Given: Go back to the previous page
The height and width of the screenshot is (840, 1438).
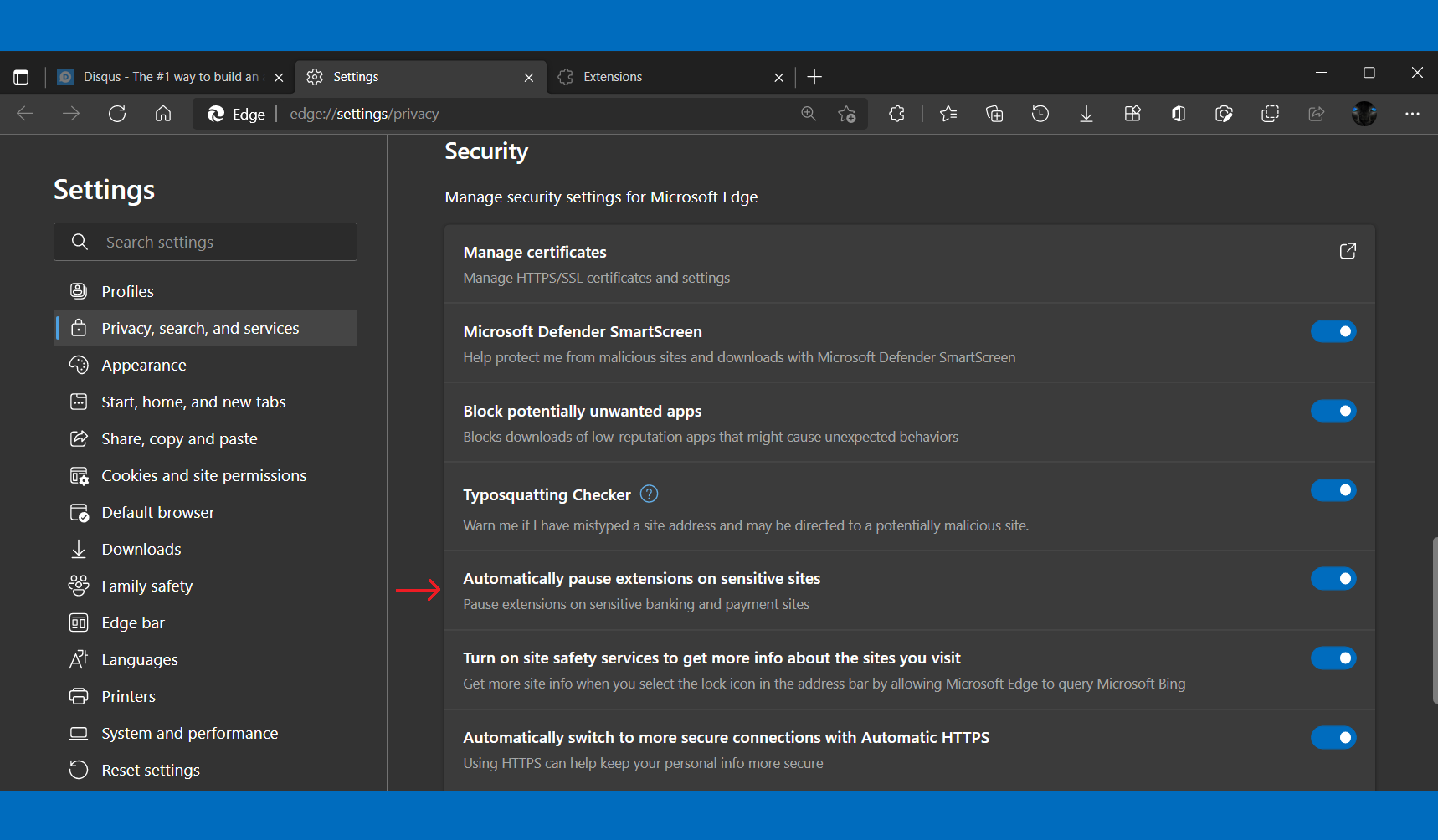Looking at the screenshot, I should (x=25, y=114).
